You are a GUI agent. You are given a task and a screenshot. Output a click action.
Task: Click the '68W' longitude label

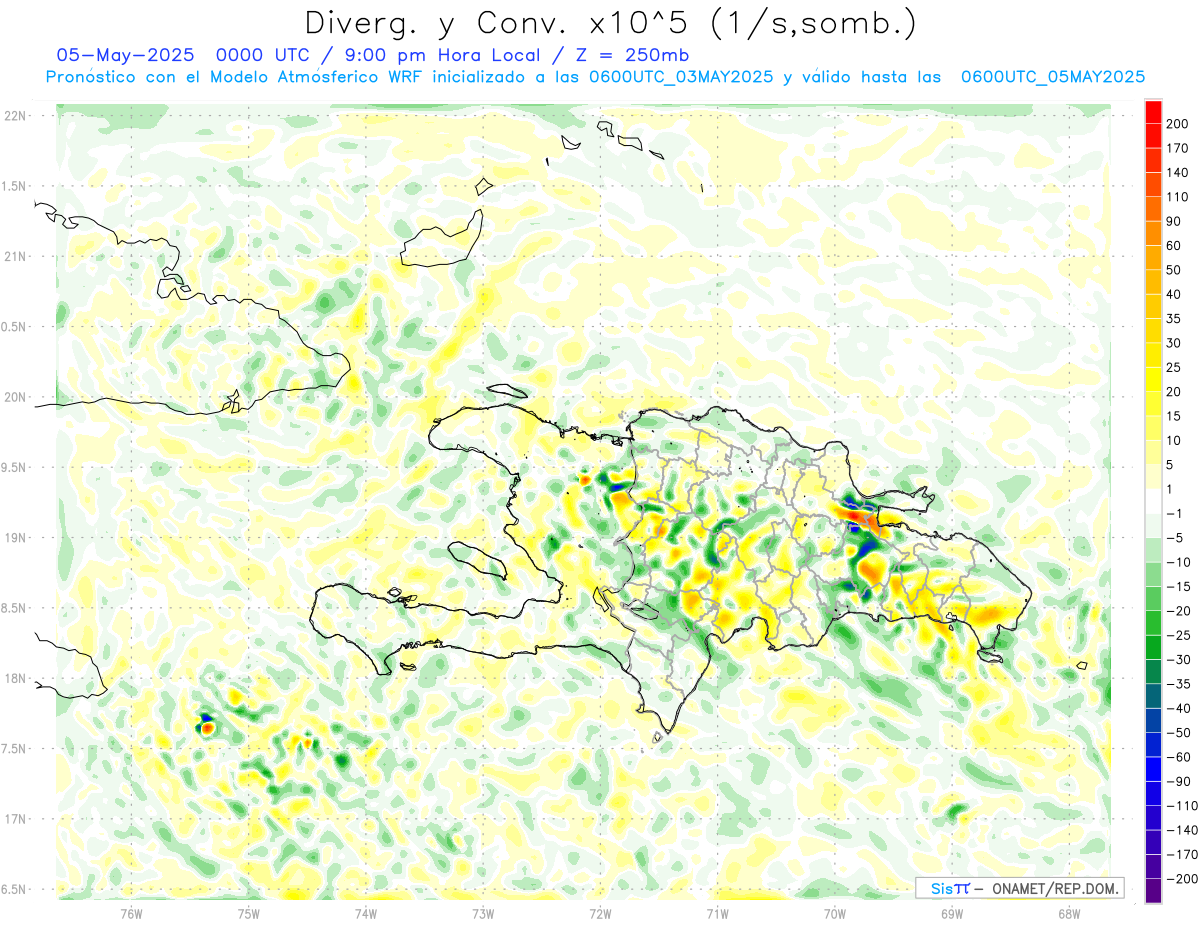click(1069, 913)
